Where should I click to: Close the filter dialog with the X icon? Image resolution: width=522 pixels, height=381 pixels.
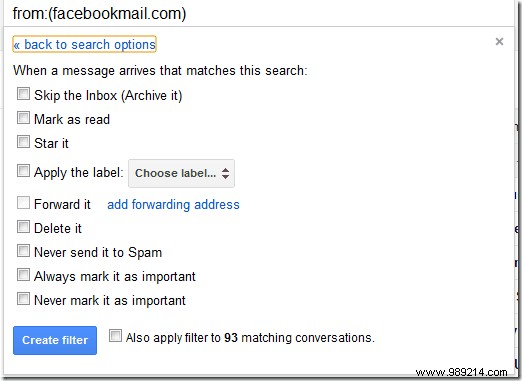(x=499, y=42)
